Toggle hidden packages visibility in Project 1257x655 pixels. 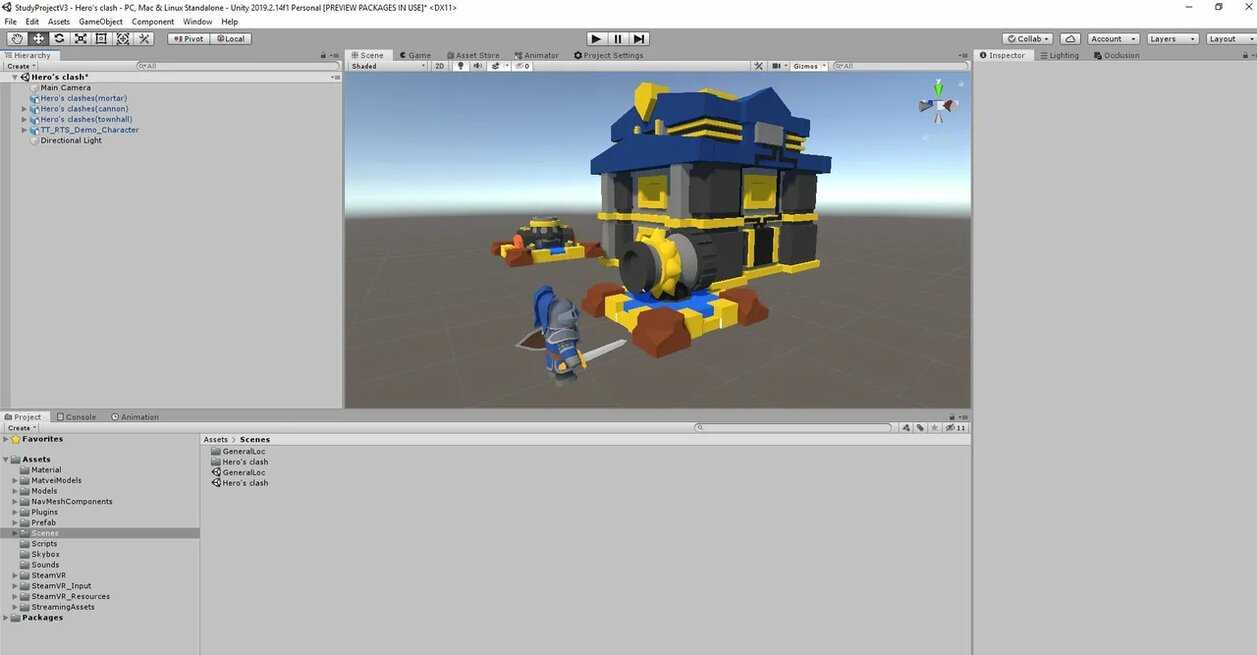[x=957, y=428]
